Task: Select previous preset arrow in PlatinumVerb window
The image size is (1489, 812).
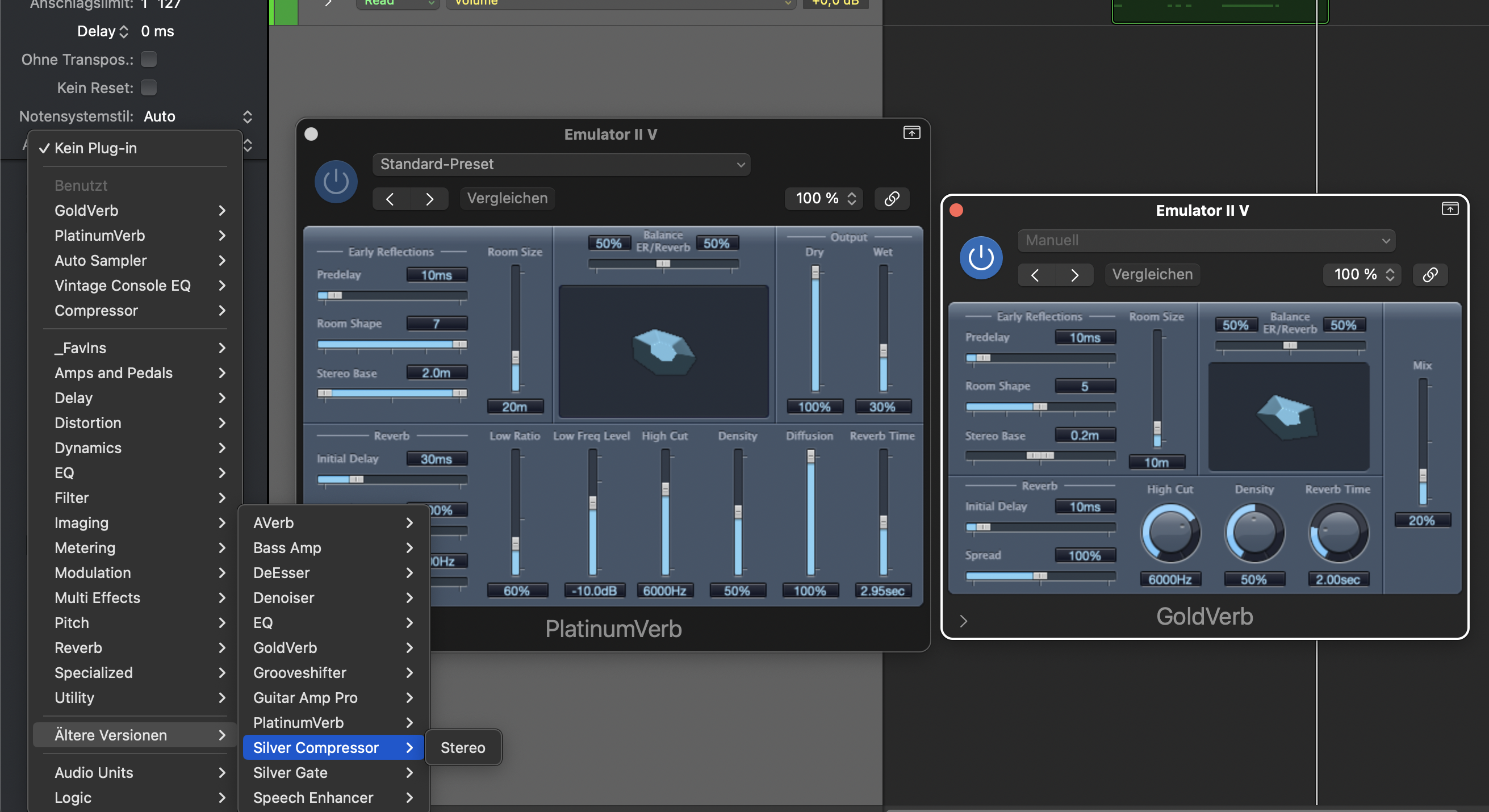Action: (x=390, y=199)
